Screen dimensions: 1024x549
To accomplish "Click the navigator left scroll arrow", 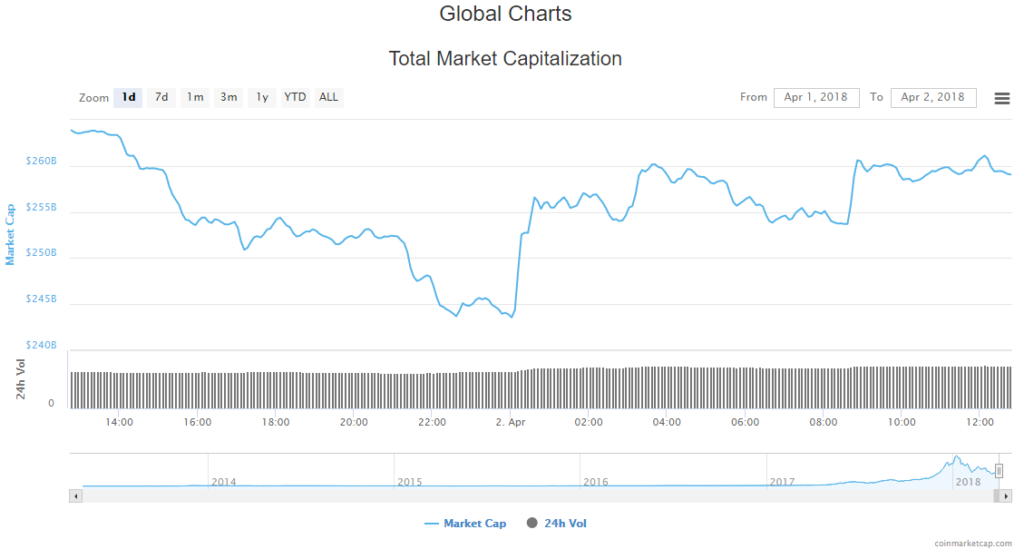I will [x=74, y=496].
